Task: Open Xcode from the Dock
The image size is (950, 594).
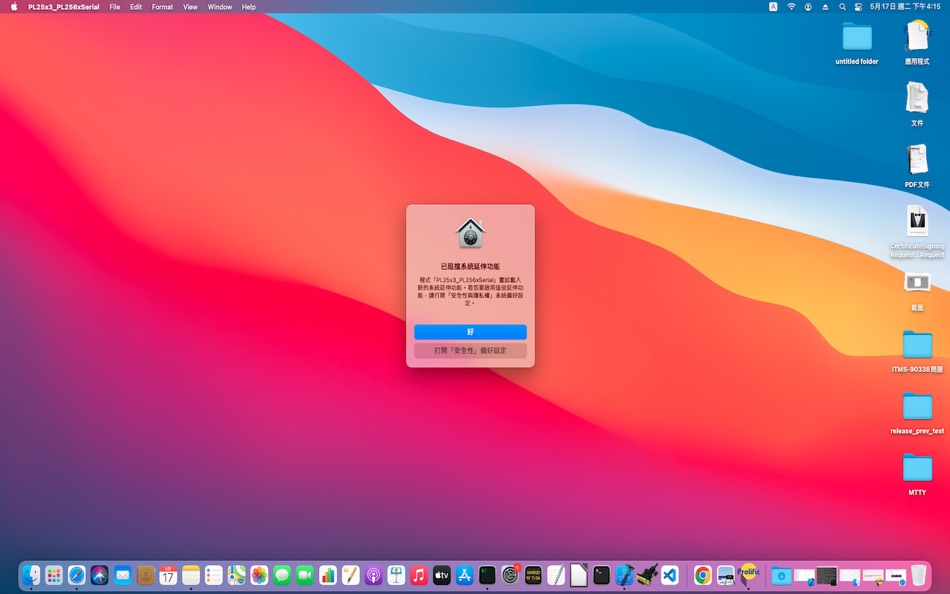Action: tap(624, 575)
